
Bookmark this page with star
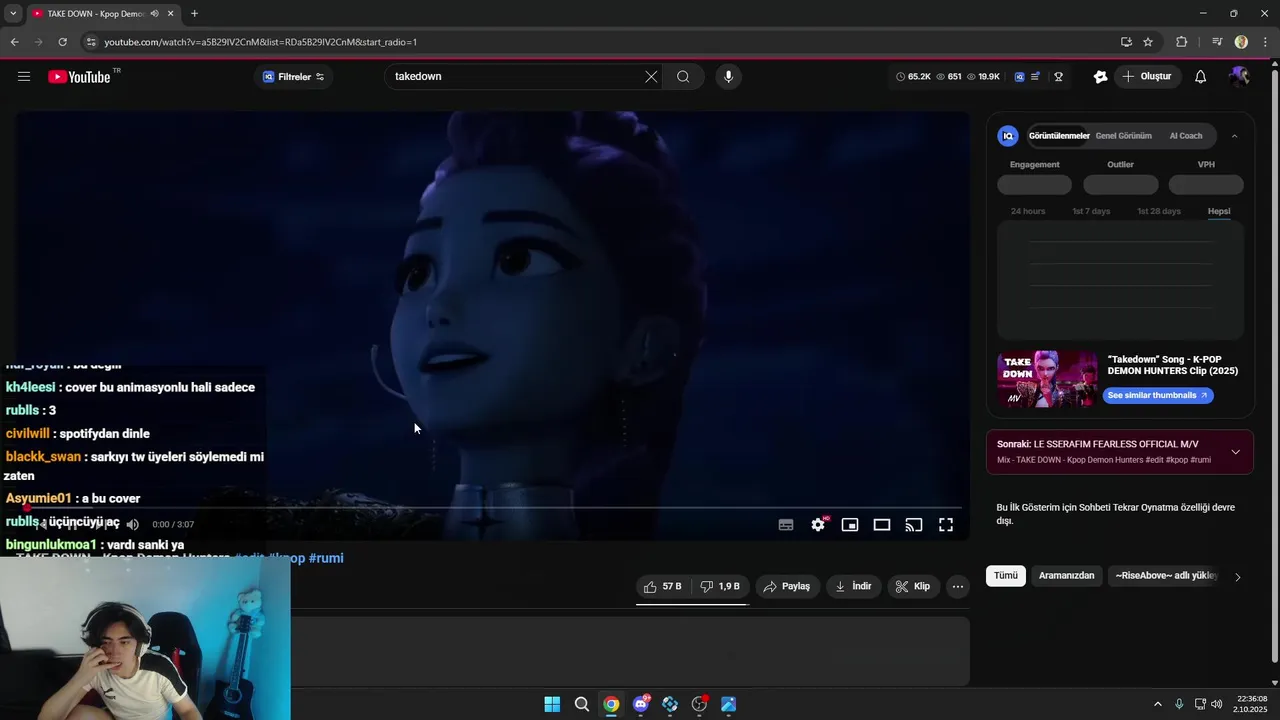click(1148, 42)
